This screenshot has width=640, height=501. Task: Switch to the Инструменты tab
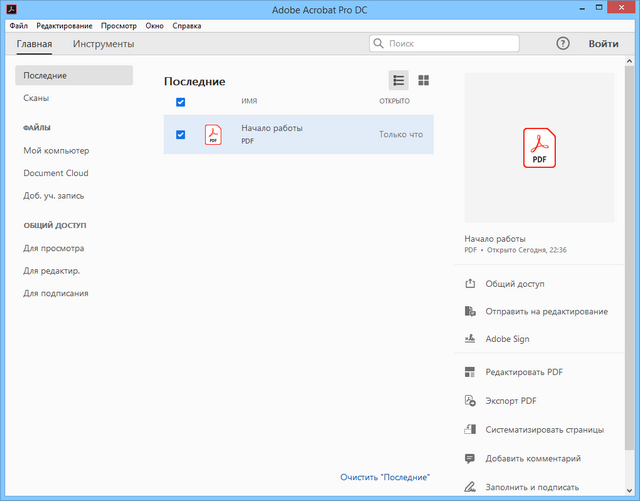[103, 44]
